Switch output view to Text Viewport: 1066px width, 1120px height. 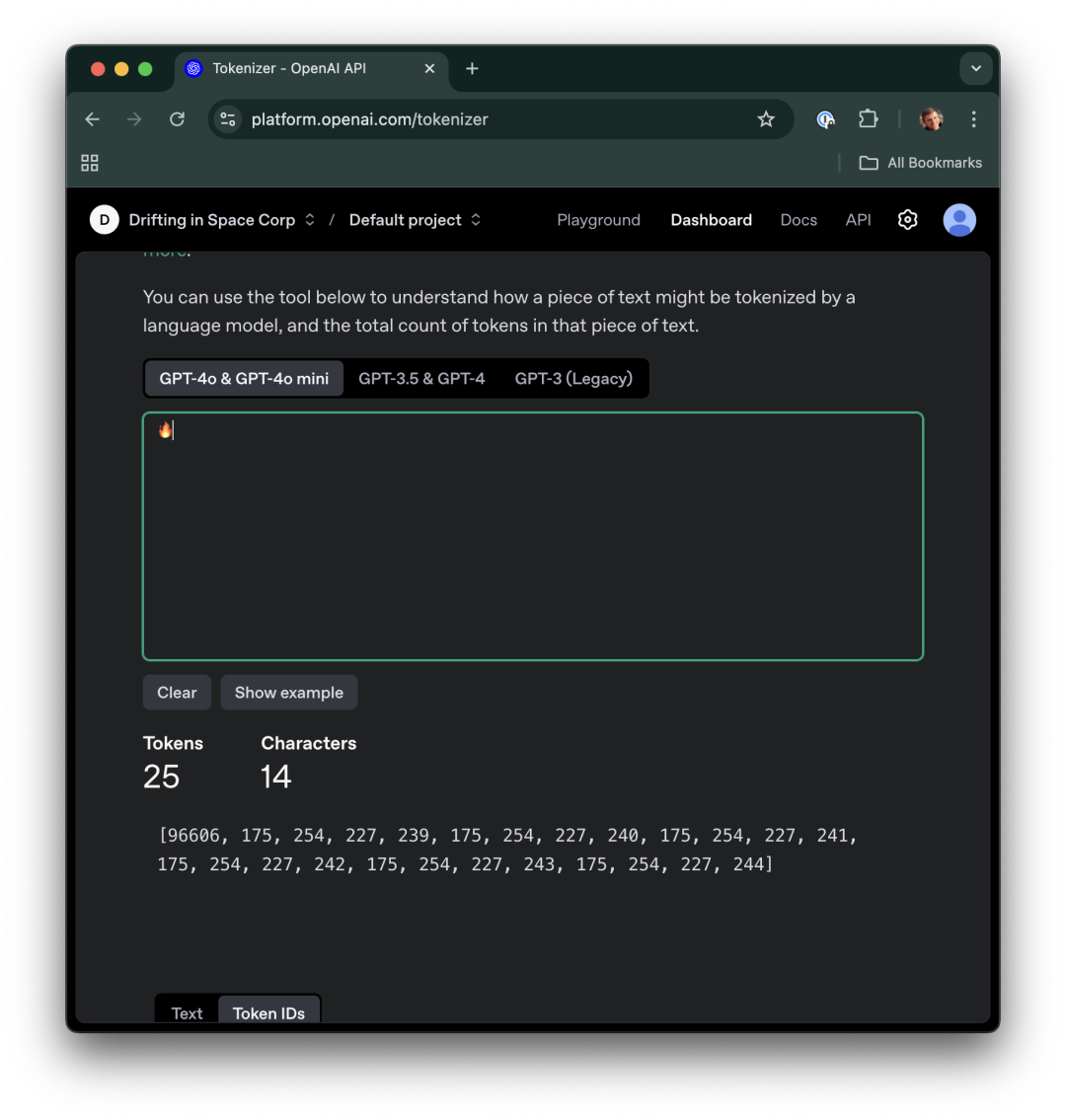[188, 1012]
